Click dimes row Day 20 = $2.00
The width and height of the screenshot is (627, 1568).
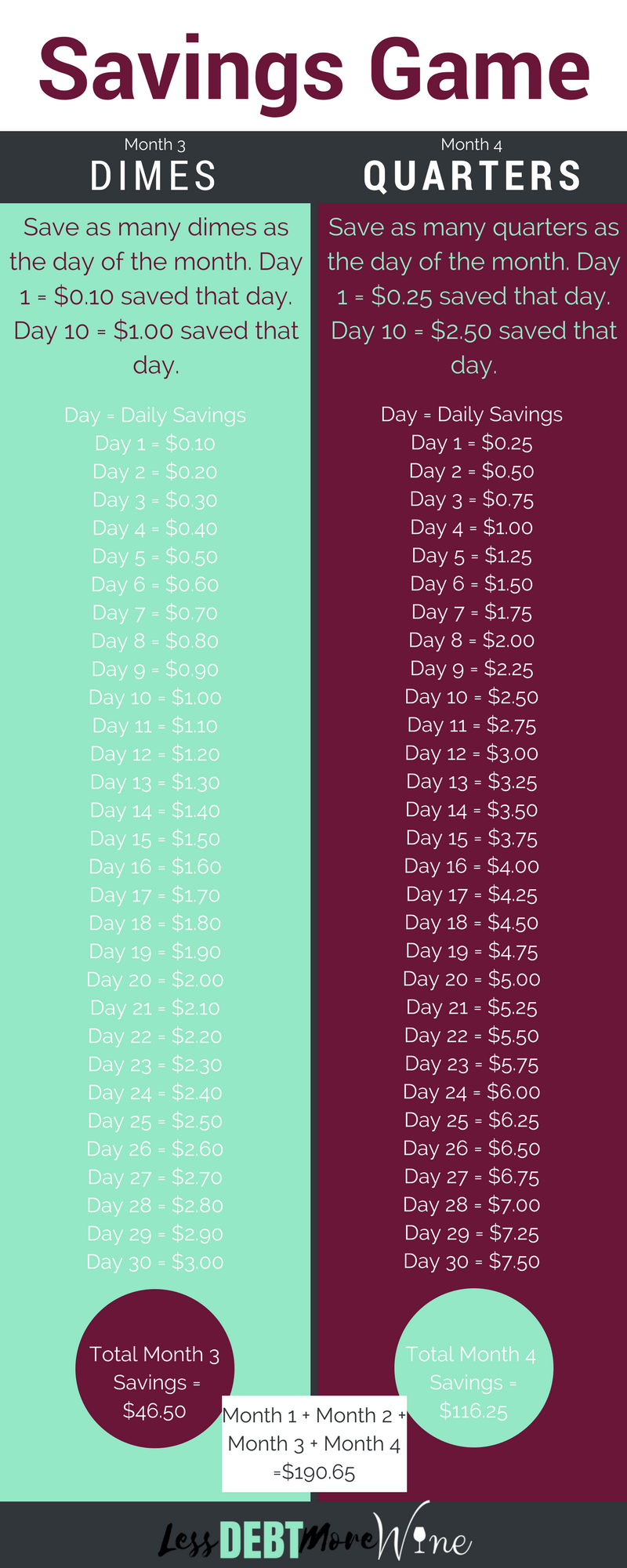[x=154, y=980]
